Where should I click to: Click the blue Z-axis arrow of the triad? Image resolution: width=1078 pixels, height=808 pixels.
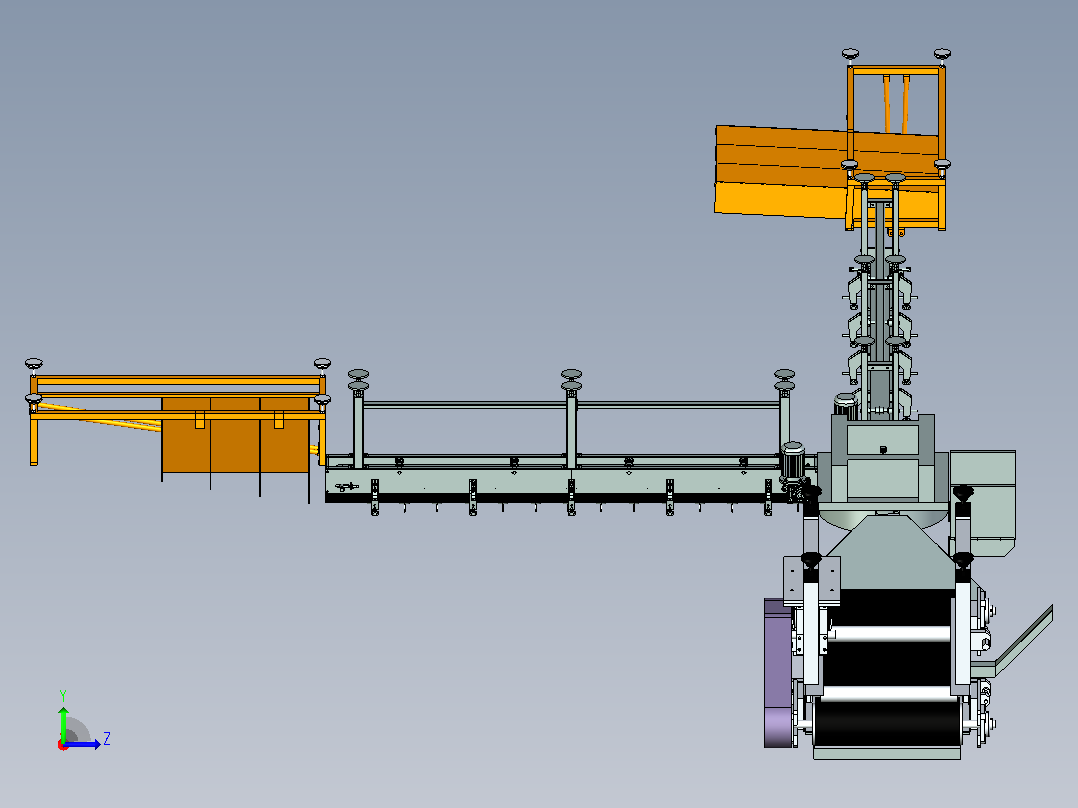(x=82, y=744)
